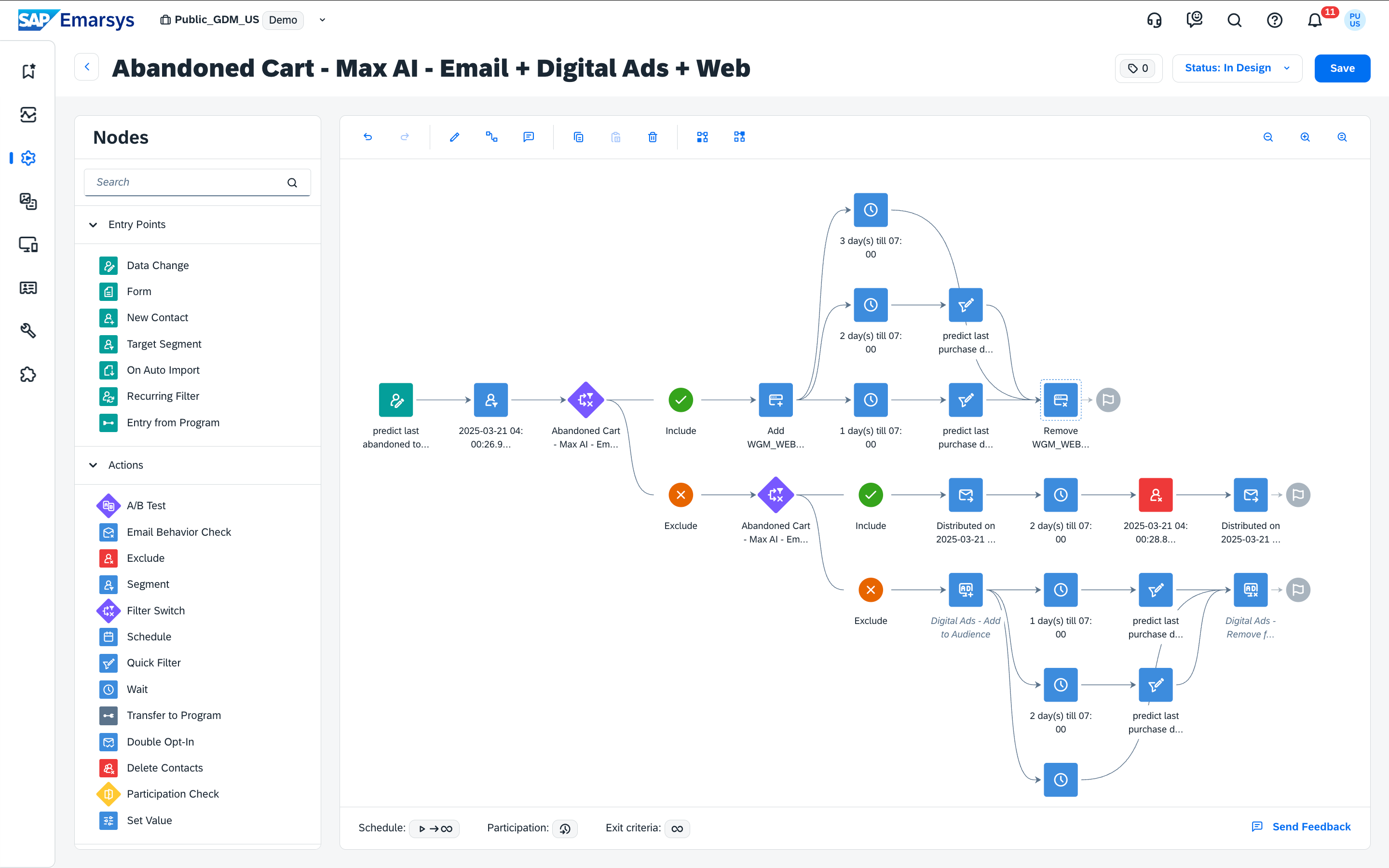The image size is (1389, 868).
Task: Click the Save button
Action: click(x=1341, y=68)
